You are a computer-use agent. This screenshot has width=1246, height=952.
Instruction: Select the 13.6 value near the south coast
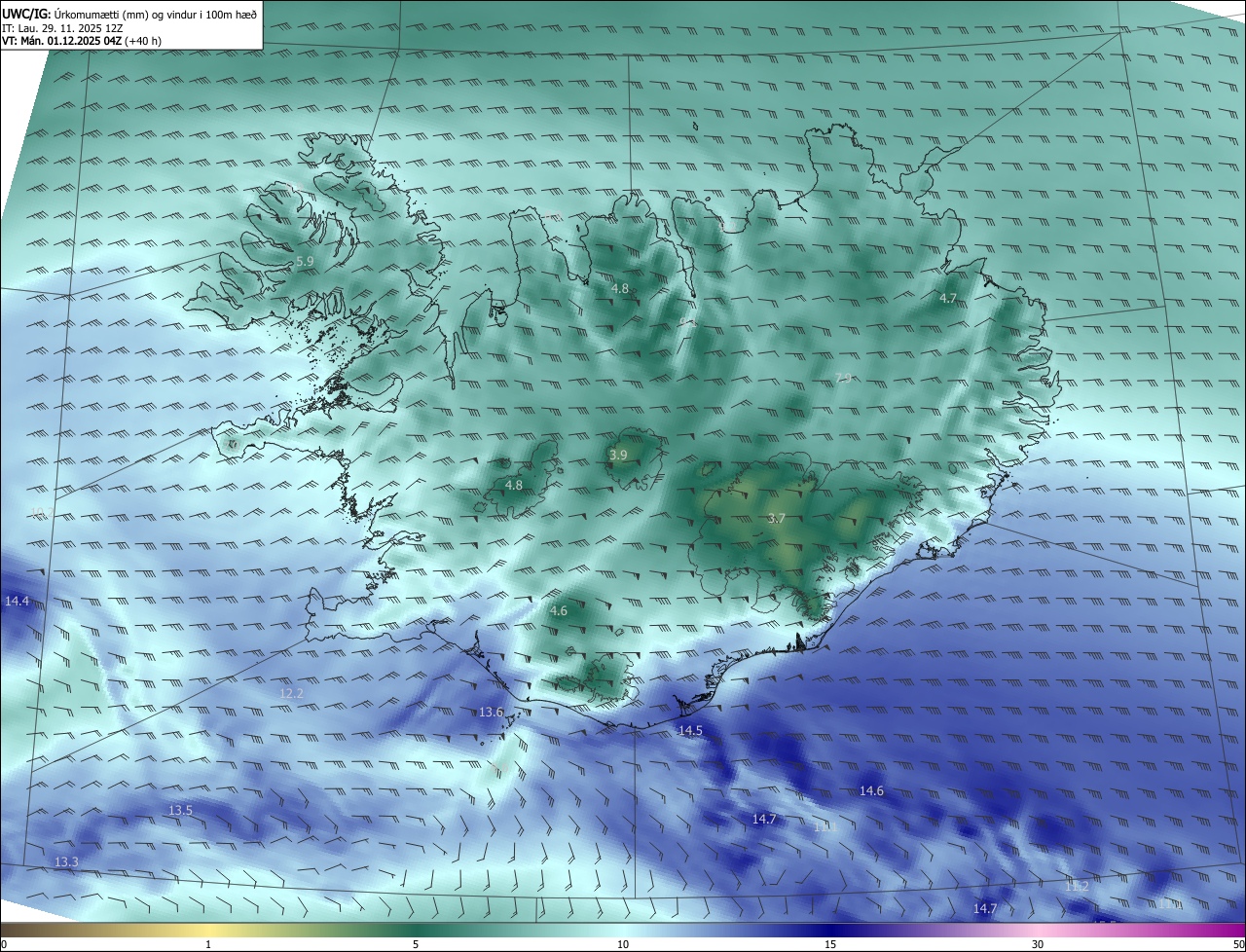491,713
